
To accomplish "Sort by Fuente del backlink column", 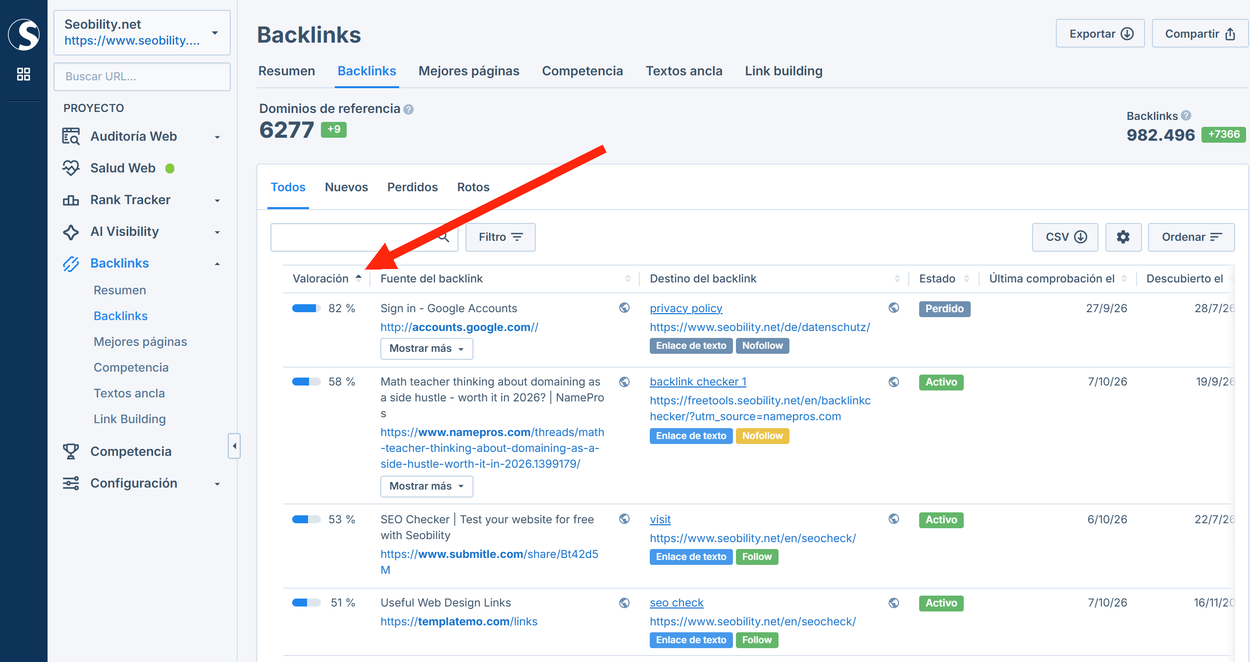I will (505, 278).
